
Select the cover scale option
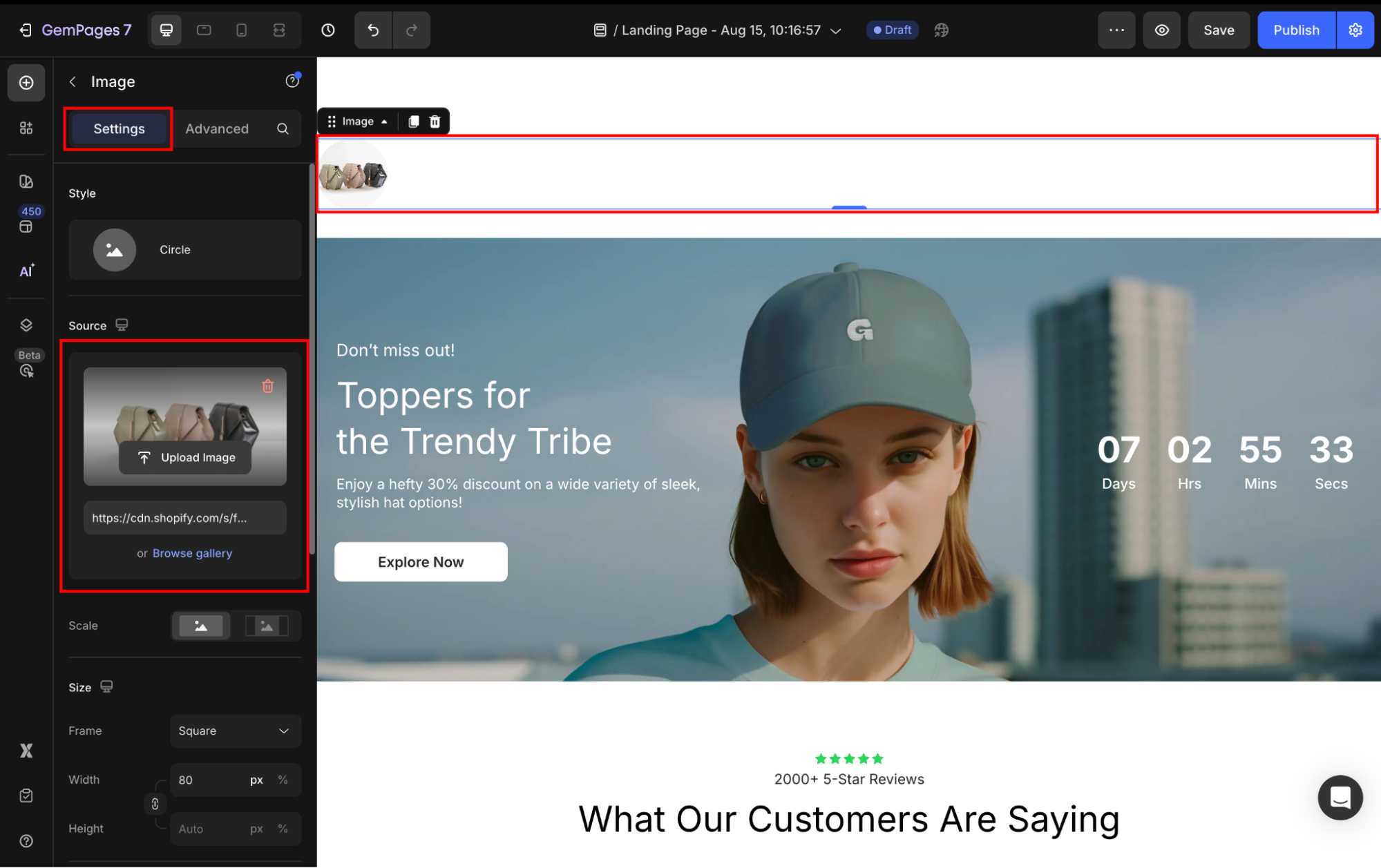pyautogui.click(x=200, y=626)
